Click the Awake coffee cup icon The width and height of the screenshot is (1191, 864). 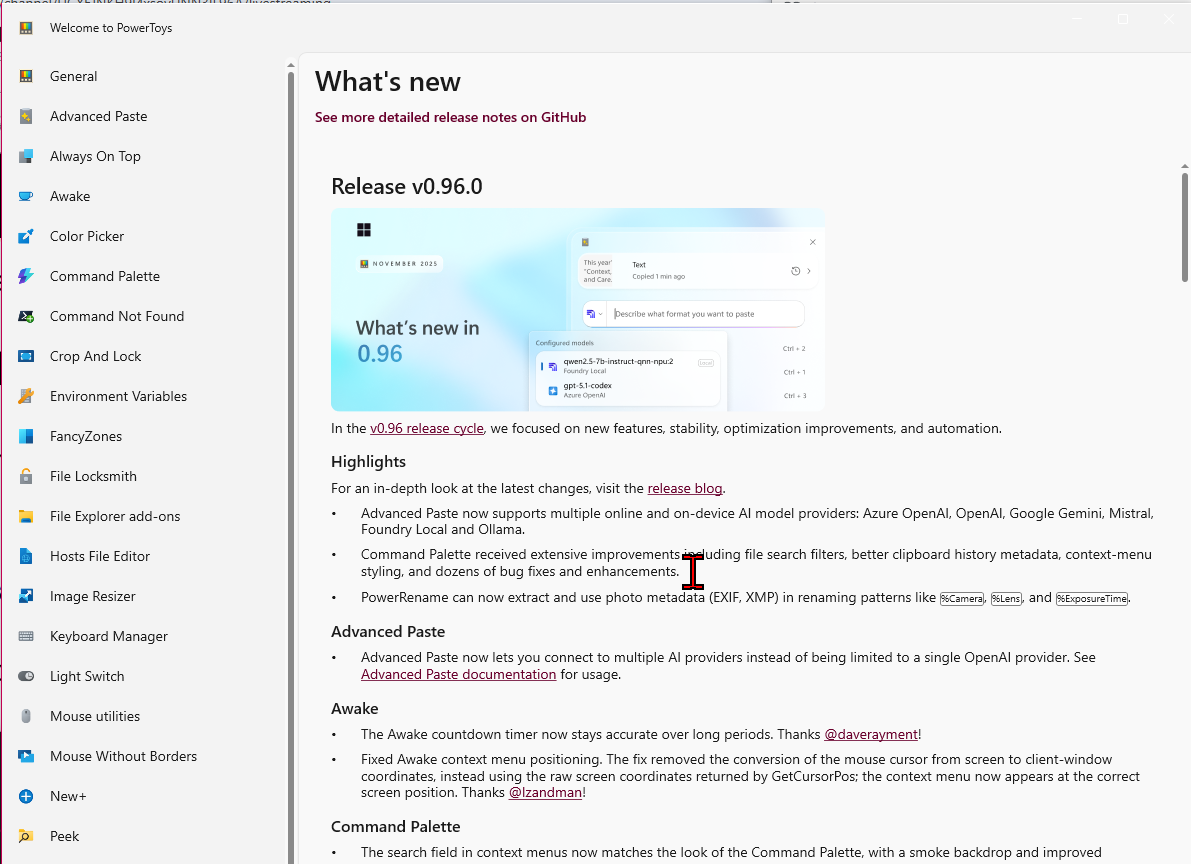[x=27, y=196]
